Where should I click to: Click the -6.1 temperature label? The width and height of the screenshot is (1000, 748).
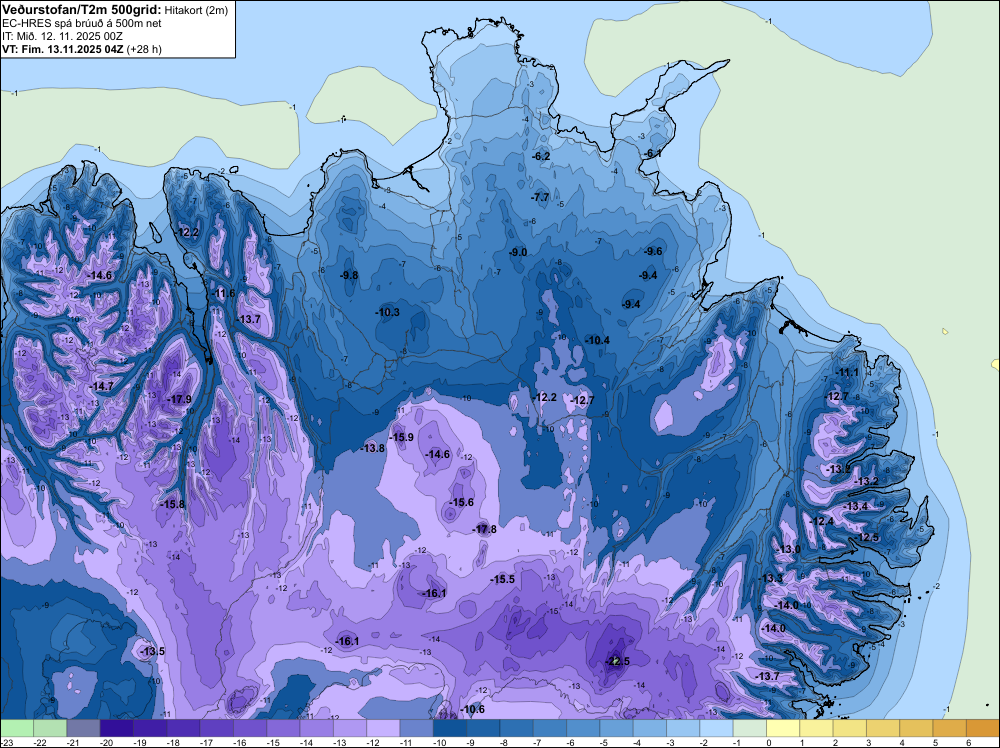tap(652, 154)
